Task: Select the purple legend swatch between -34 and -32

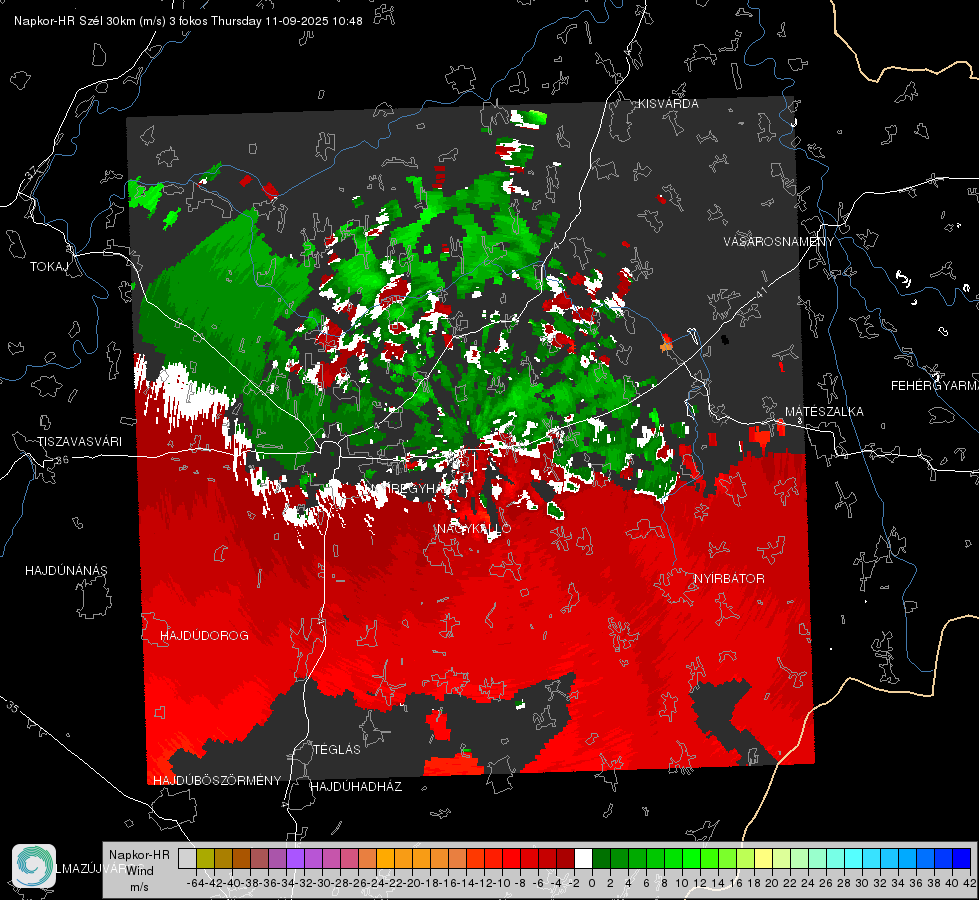Action: pyautogui.click(x=295, y=858)
